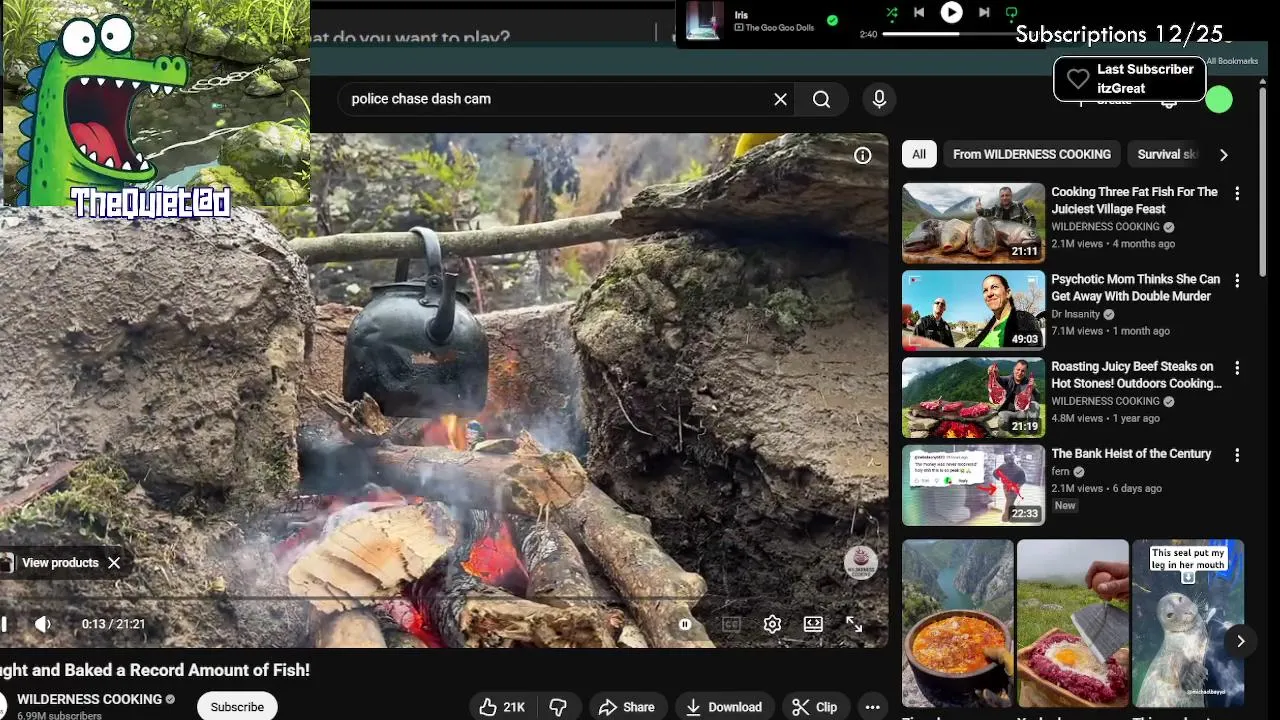Dislike the video
This screenshot has width=1280, height=720.
pyautogui.click(x=559, y=707)
